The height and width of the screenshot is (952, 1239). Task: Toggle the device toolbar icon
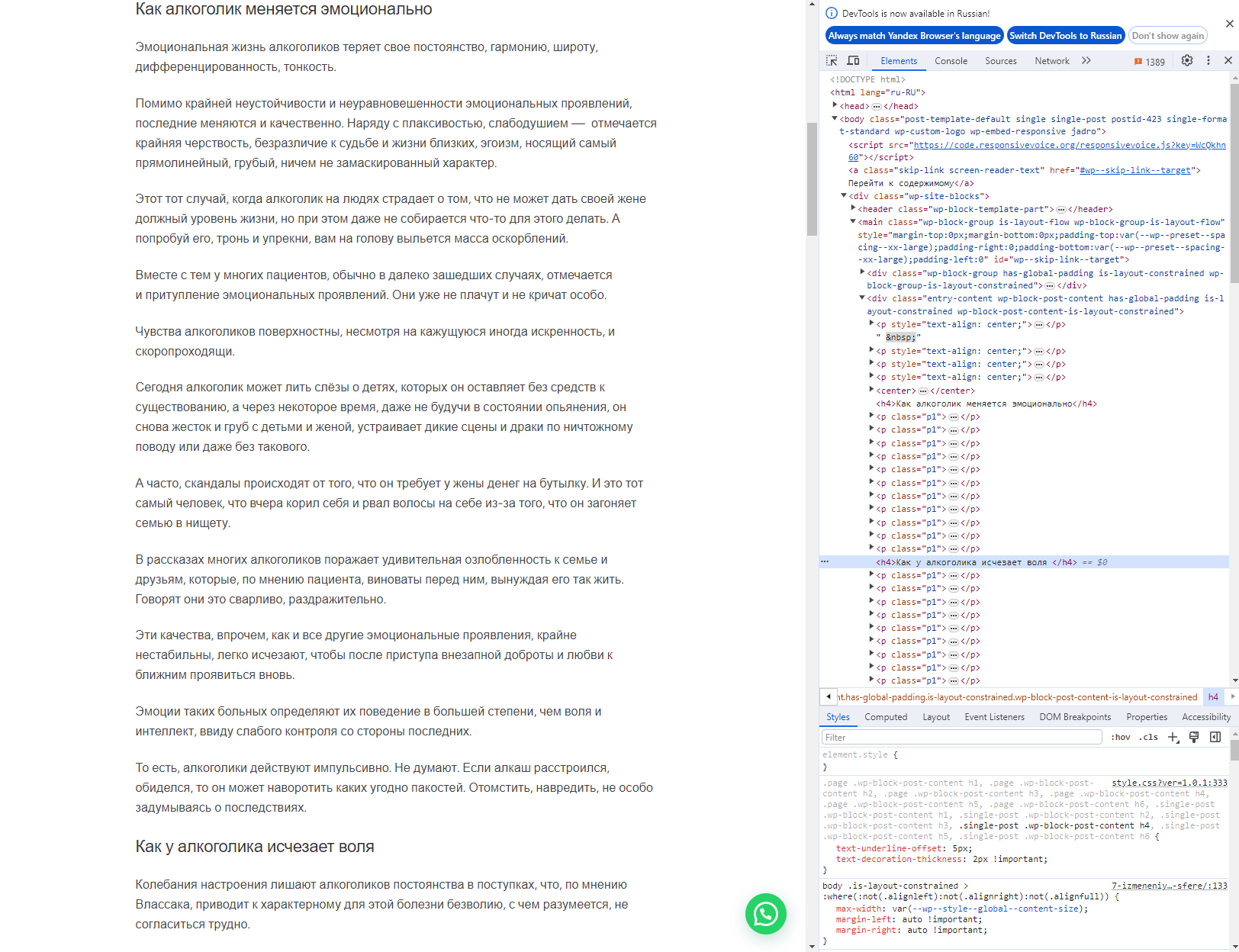pos(853,61)
